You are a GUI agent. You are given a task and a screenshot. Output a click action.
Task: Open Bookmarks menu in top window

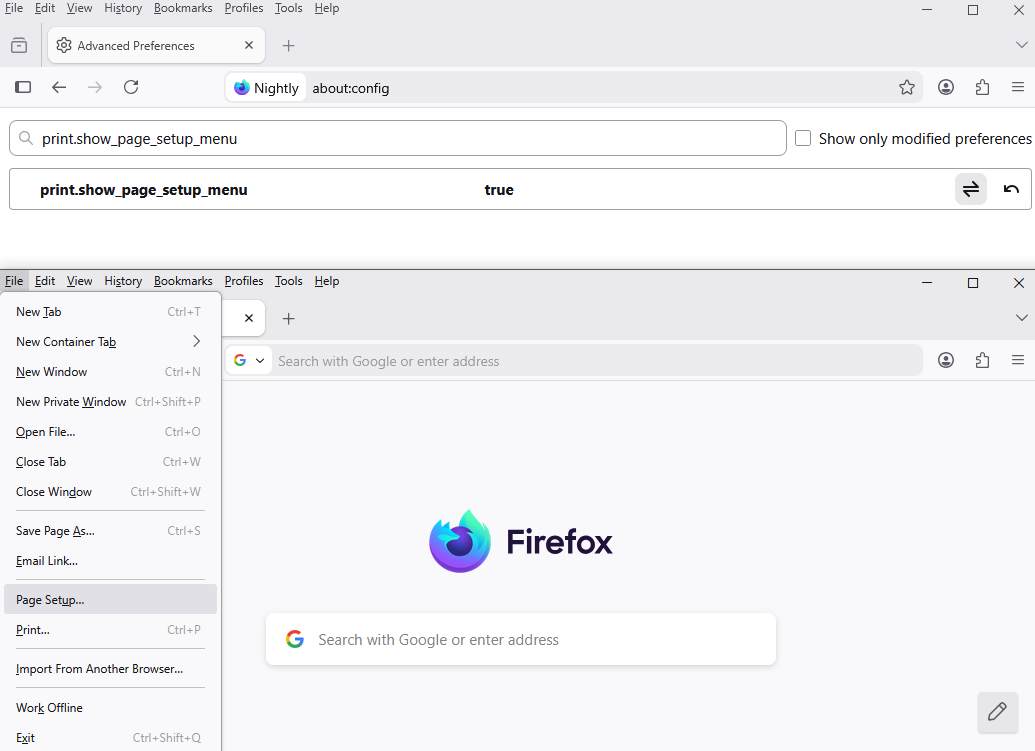click(183, 8)
